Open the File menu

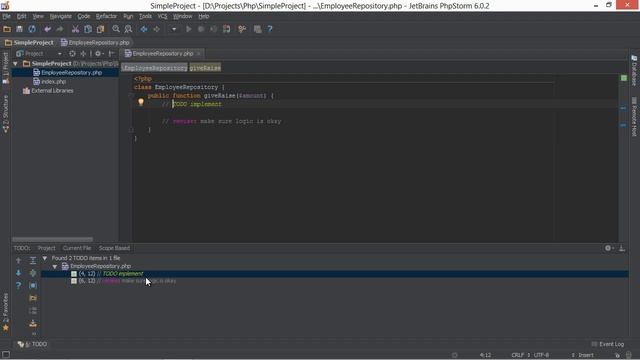[x=7, y=16]
